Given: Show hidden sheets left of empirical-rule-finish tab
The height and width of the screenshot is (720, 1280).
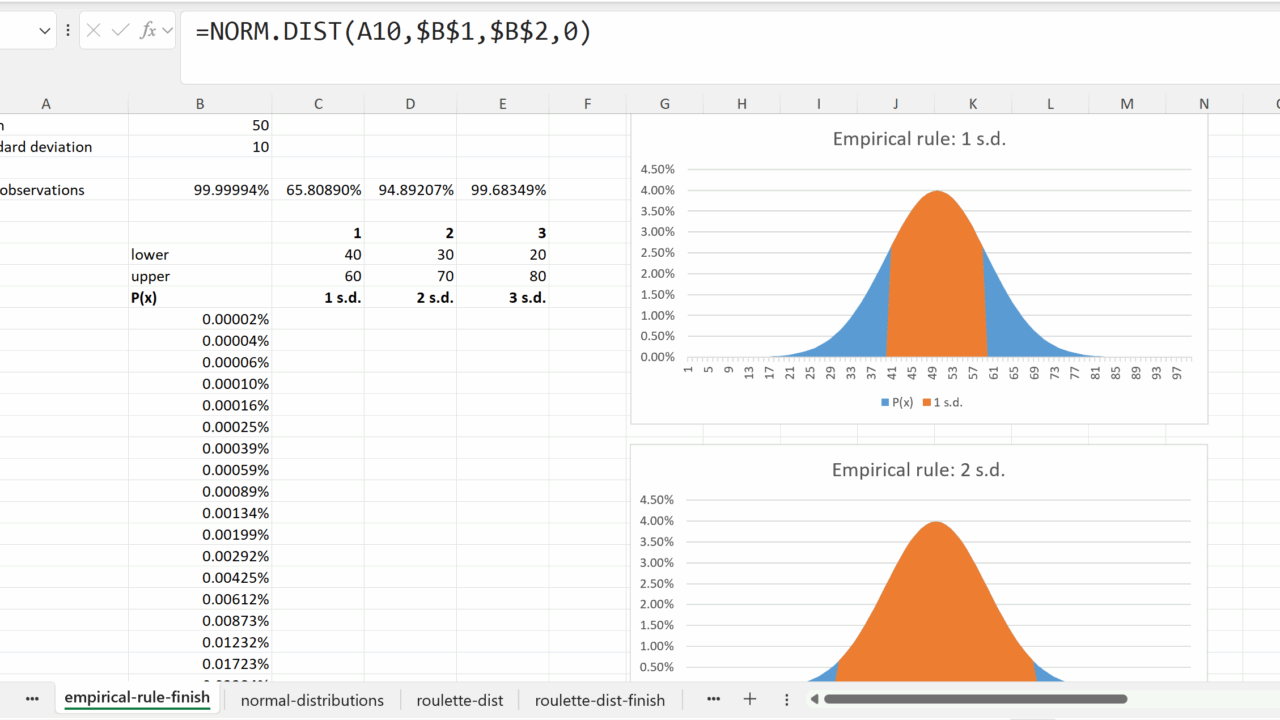Looking at the screenshot, I should tap(32, 699).
